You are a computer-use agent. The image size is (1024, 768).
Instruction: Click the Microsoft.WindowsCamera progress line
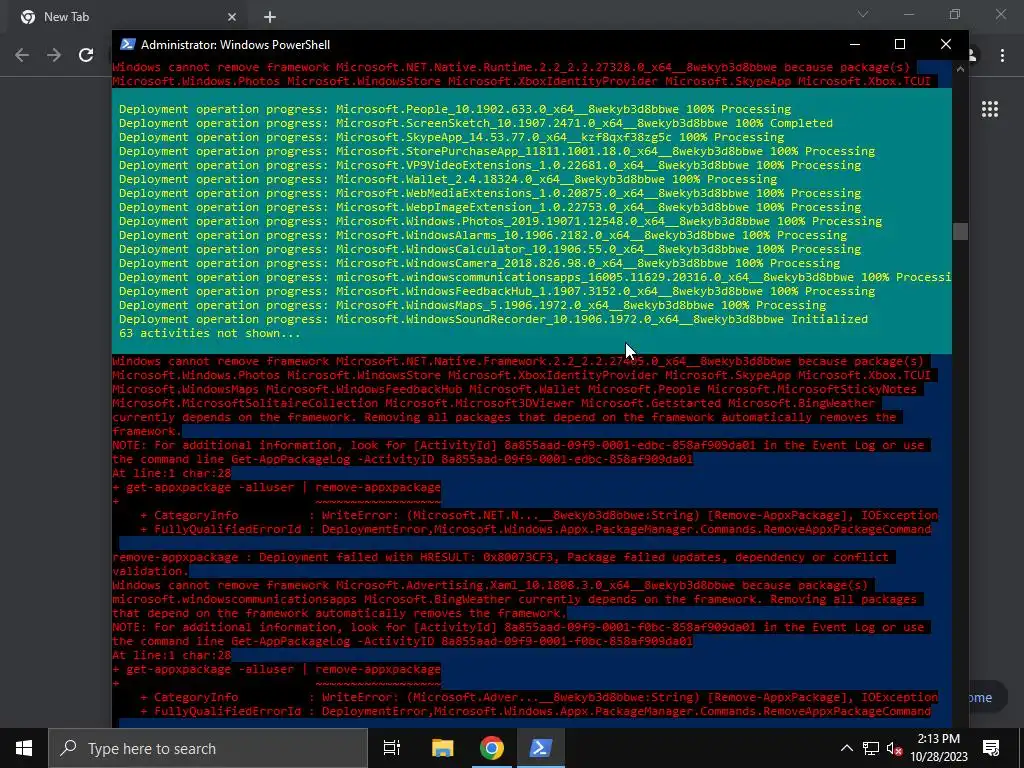pyautogui.click(x=479, y=263)
